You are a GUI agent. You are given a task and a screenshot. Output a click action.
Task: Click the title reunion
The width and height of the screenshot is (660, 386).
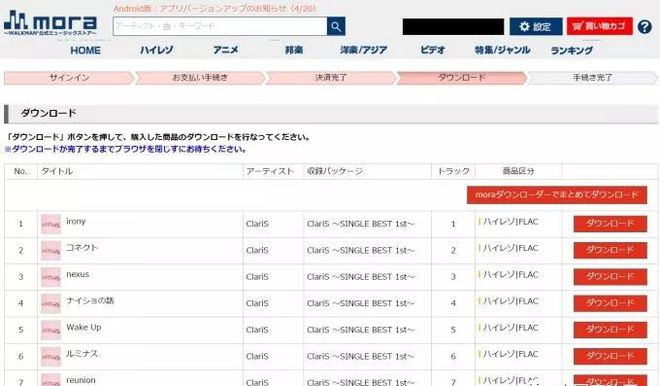coord(81,380)
